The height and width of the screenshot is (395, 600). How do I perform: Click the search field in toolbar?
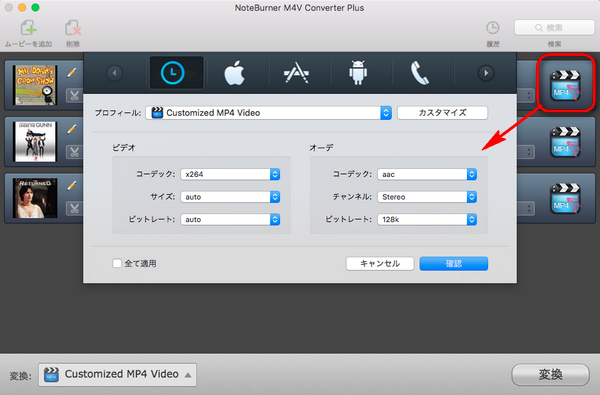click(x=554, y=28)
